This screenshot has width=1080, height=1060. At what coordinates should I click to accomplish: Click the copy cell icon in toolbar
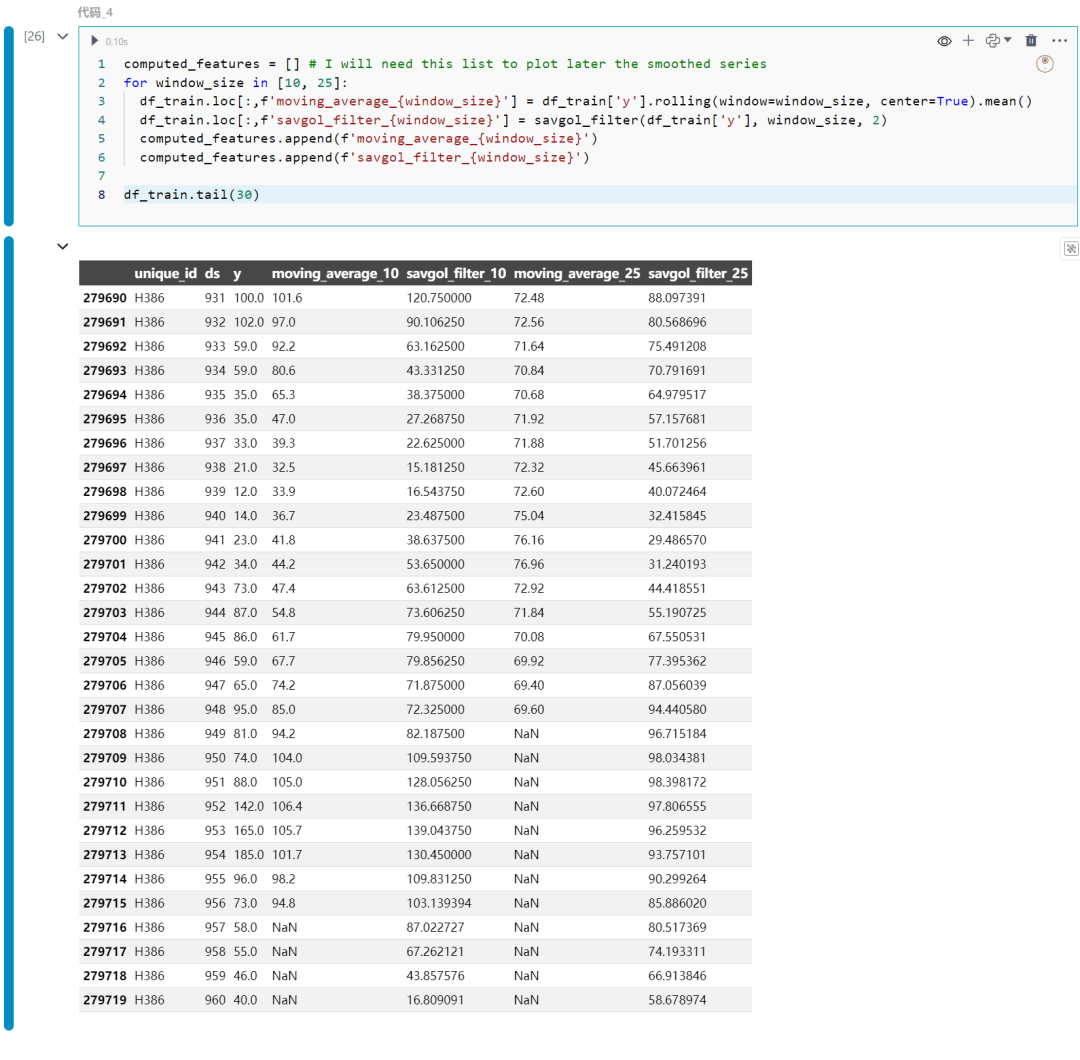[992, 41]
